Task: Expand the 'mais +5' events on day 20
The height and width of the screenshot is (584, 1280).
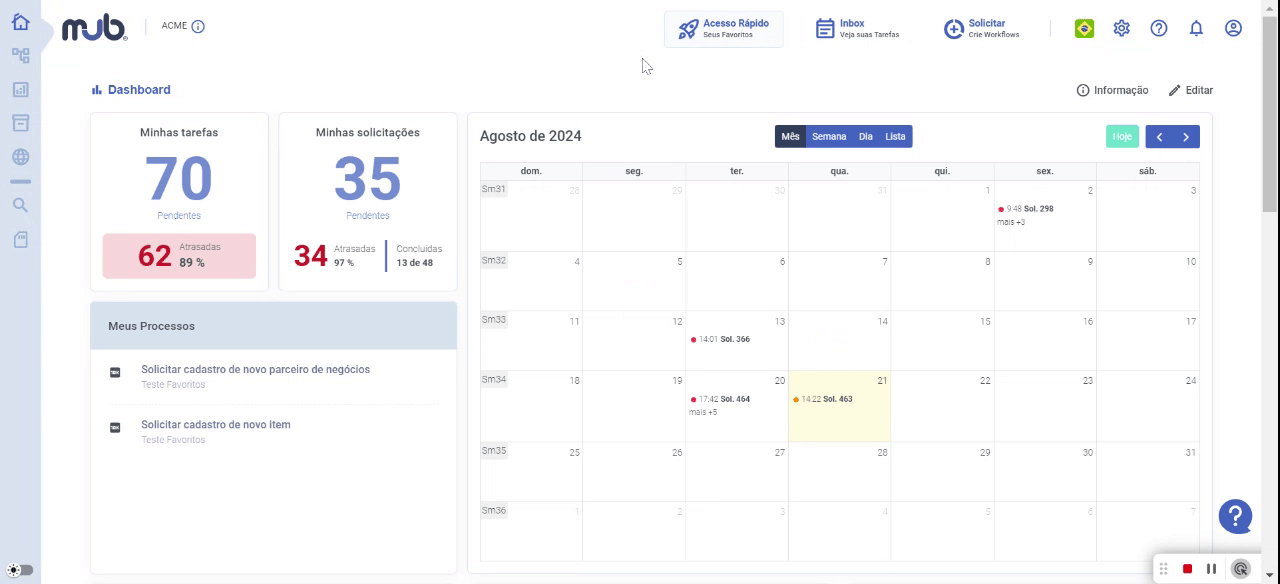Action: pyautogui.click(x=703, y=412)
